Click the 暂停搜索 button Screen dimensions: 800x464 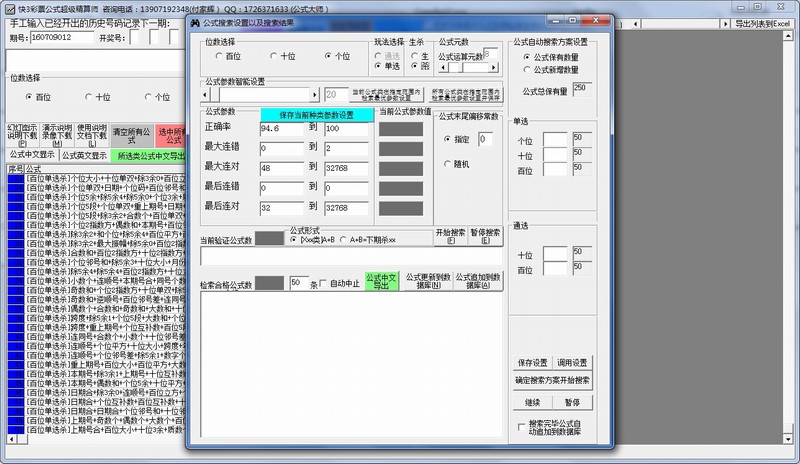click(483, 236)
